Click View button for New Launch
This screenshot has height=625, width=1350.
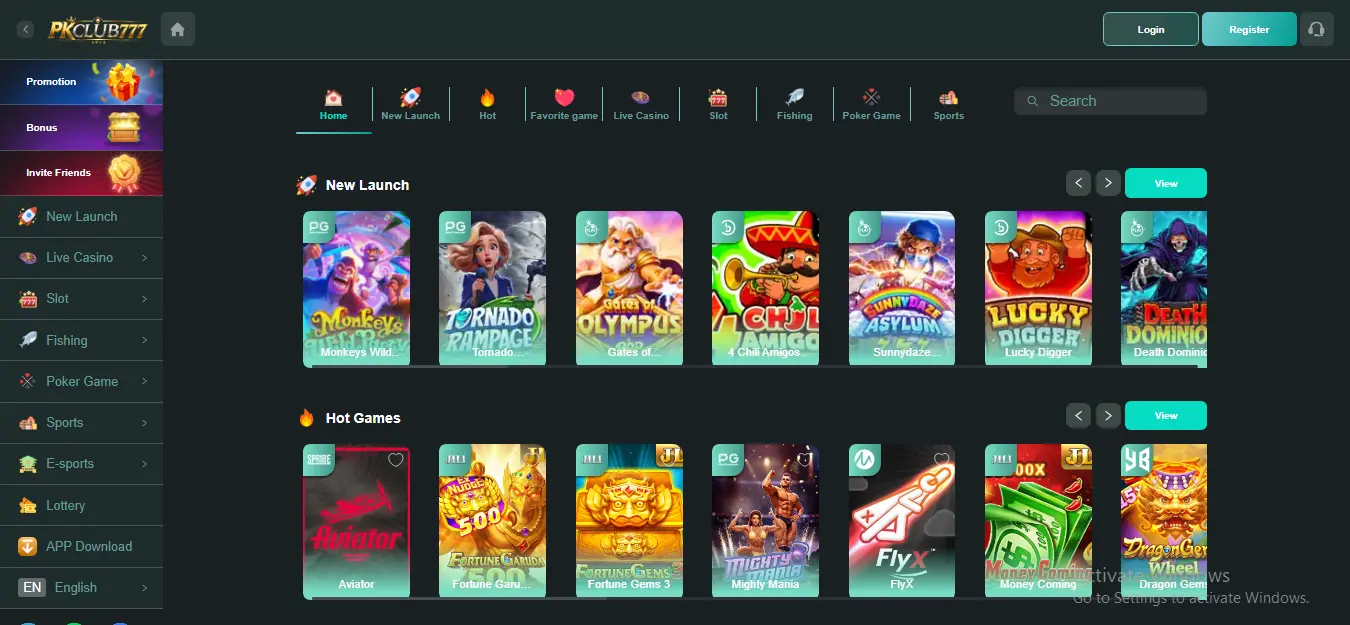1166,183
